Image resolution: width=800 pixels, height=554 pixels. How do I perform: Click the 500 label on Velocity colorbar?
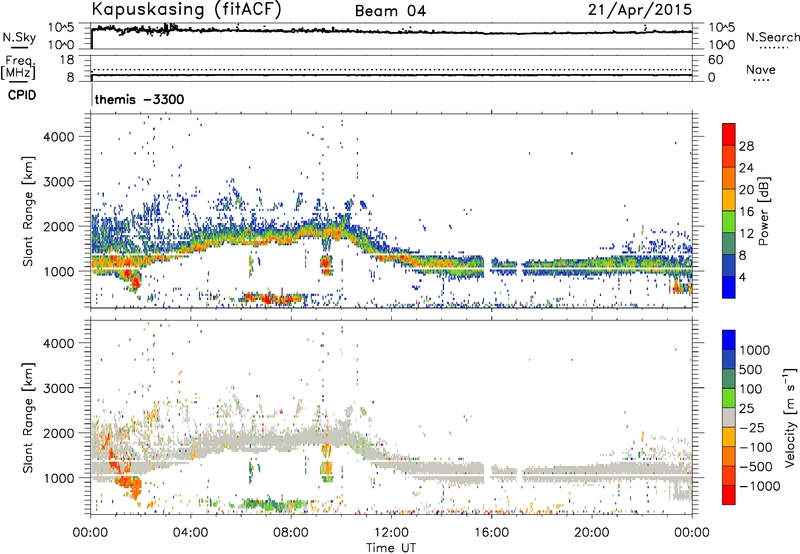click(752, 369)
